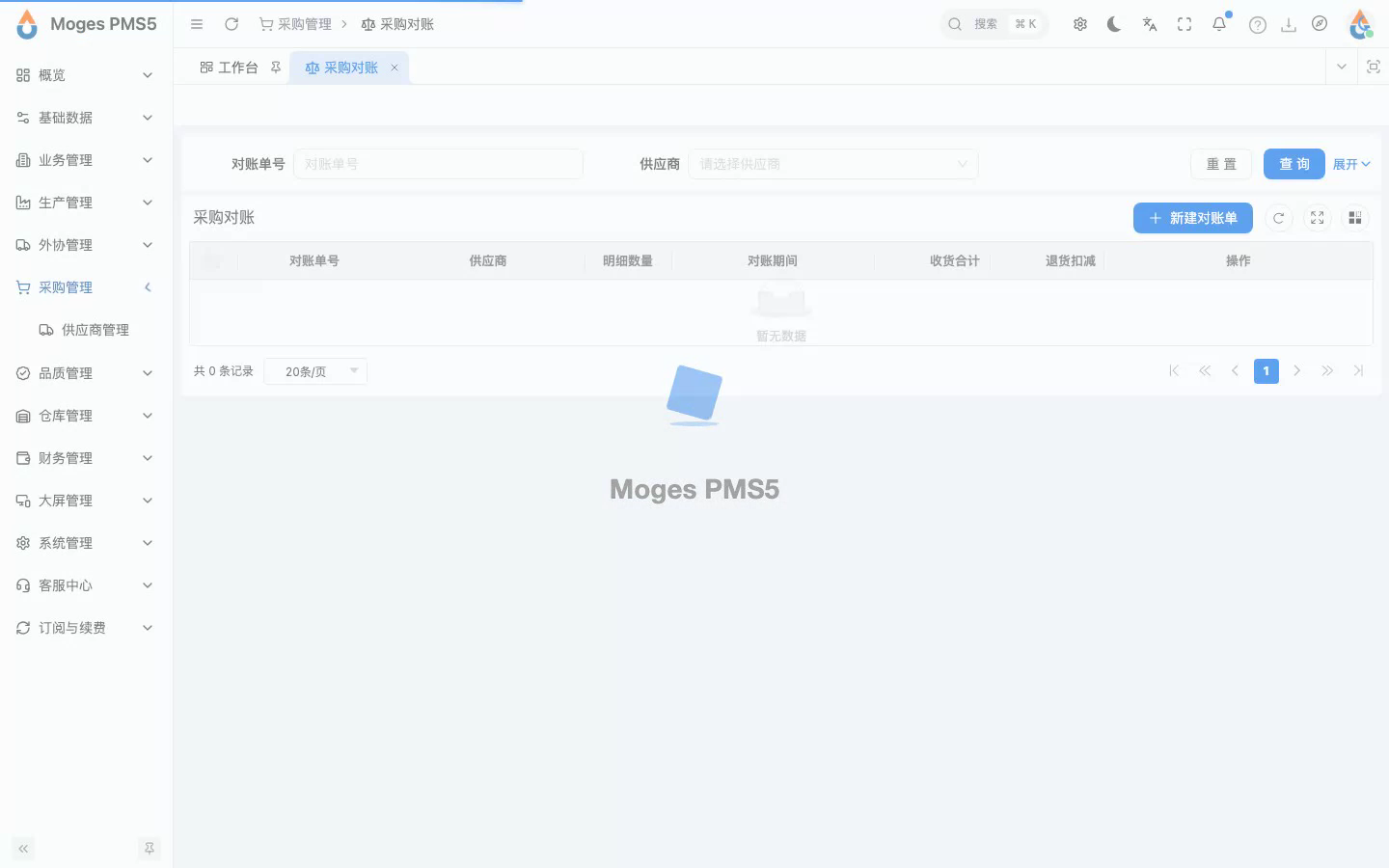Open the compass icon in the header
1389x868 pixels.
[x=1320, y=24]
